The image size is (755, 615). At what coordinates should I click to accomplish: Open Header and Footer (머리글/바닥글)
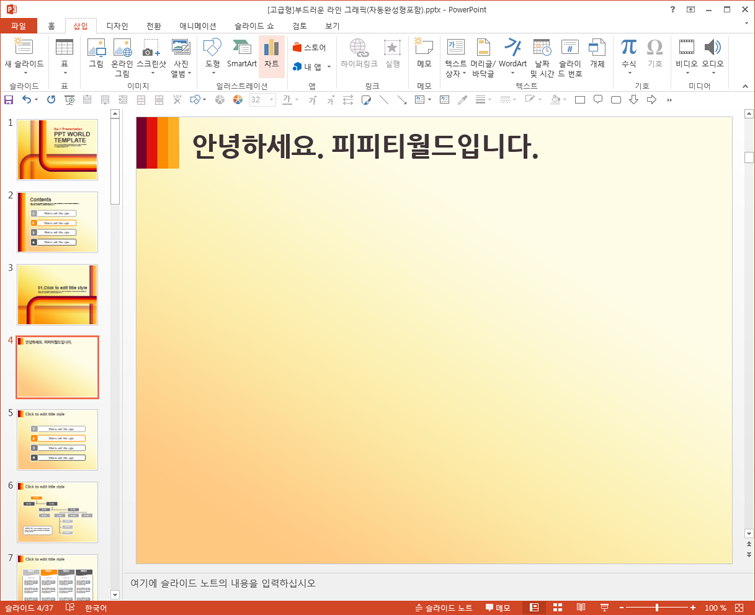pos(483,57)
